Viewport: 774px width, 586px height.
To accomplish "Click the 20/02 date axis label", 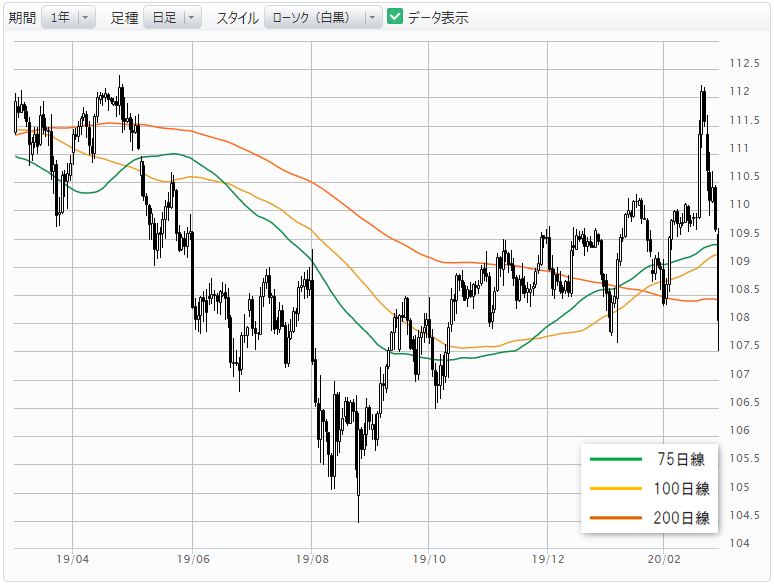I will (664, 559).
